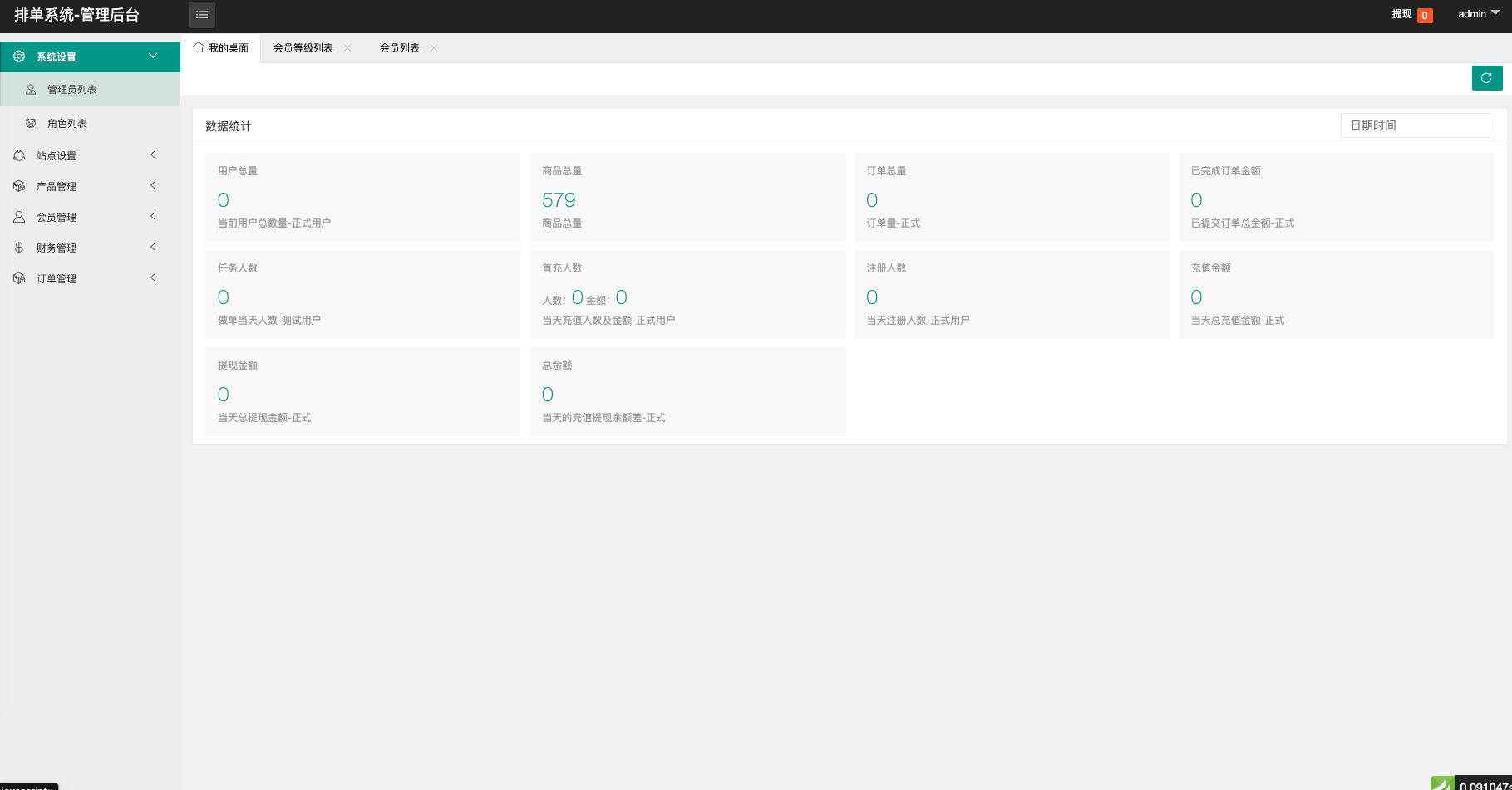Image resolution: width=1512 pixels, height=790 pixels.
Task: Click the 排单系统-管理后台 title
Action: coord(77,15)
